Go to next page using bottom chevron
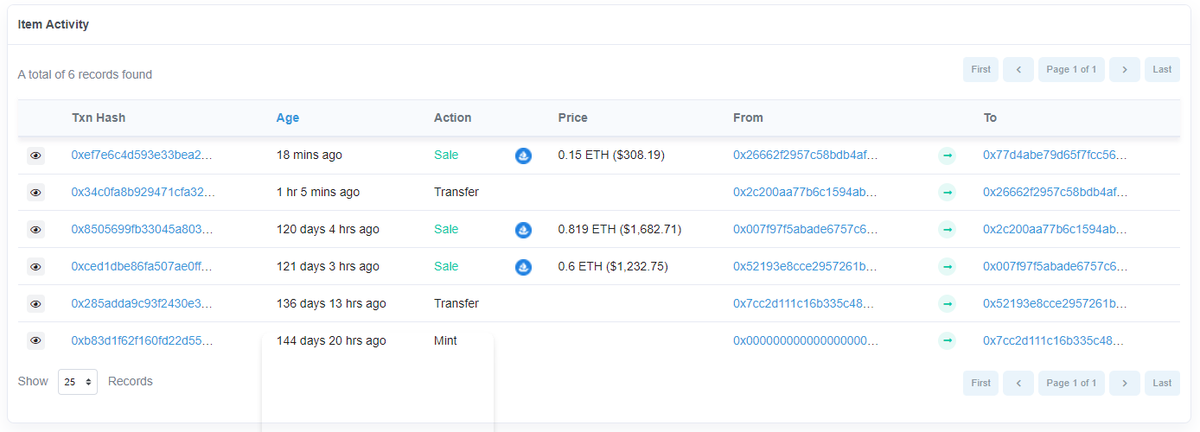 pyautogui.click(x=1125, y=383)
